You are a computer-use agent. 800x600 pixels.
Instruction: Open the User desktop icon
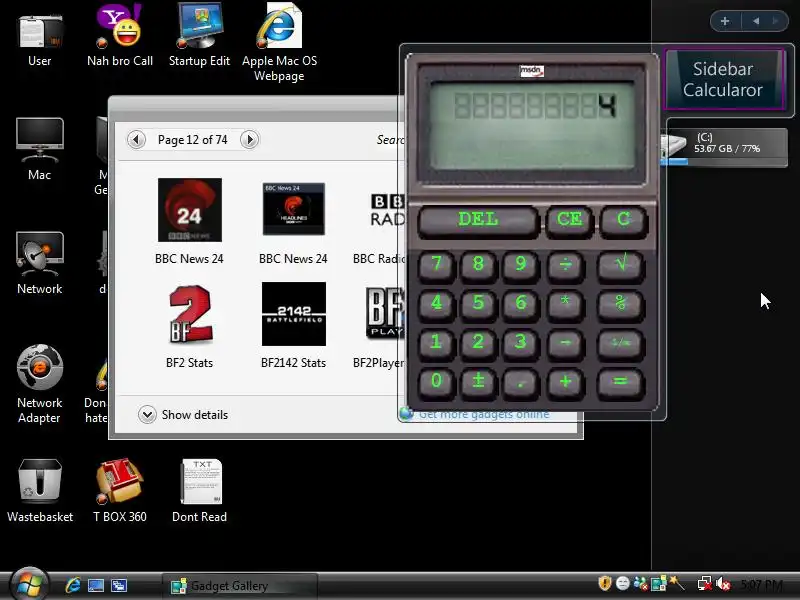[40, 40]
